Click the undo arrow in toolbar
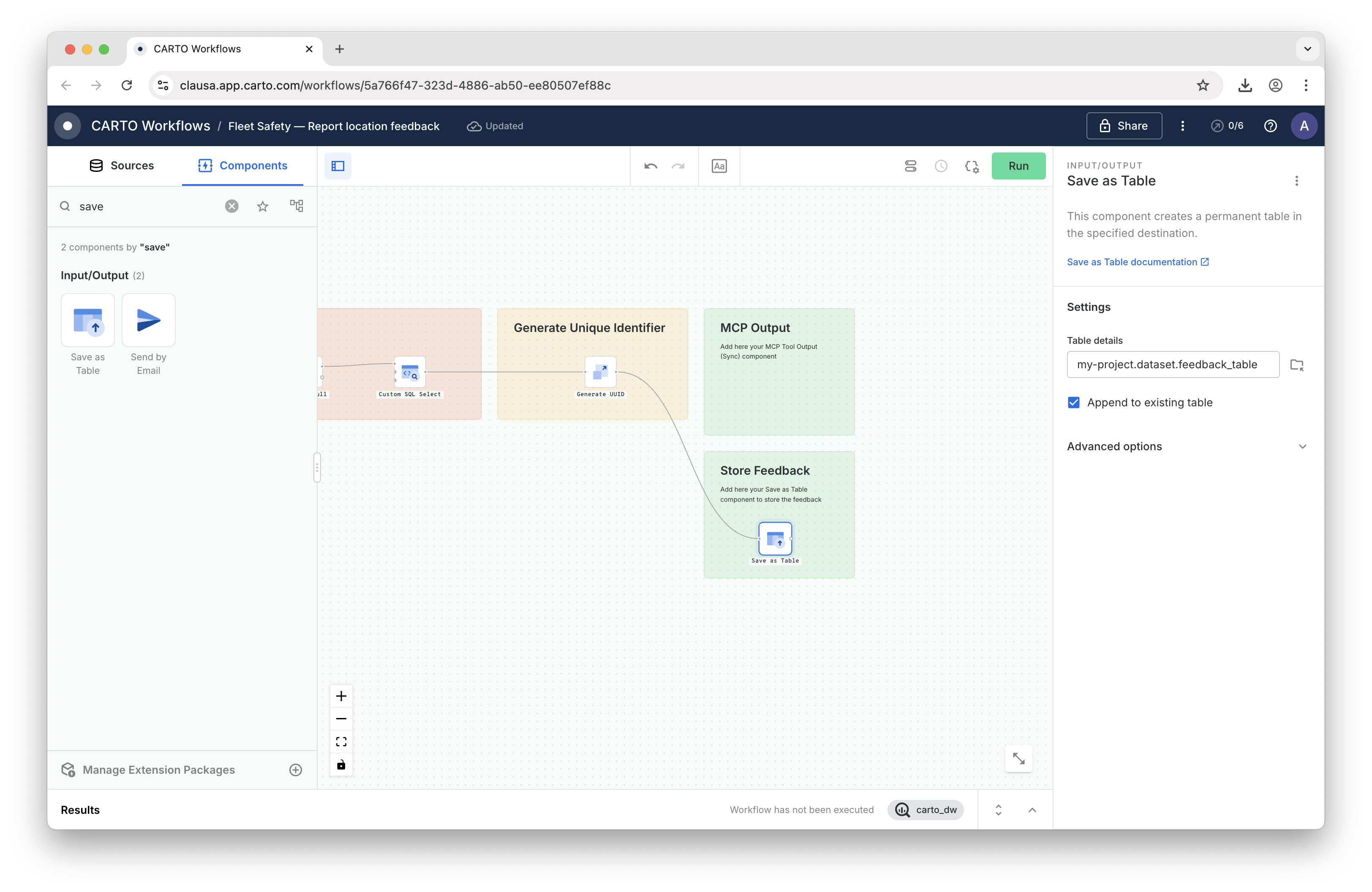The image size is (1372, 892). coord(650,166)
